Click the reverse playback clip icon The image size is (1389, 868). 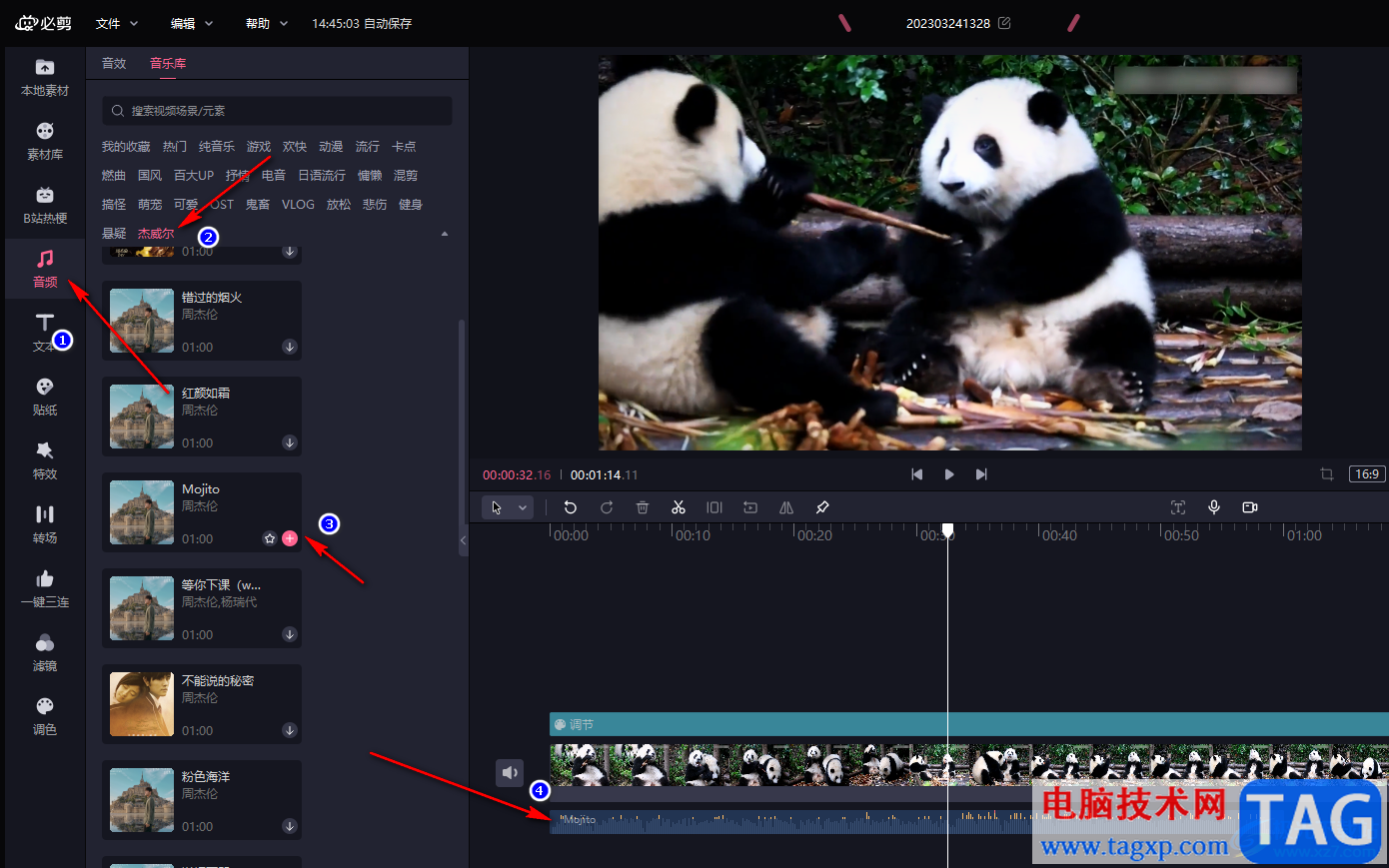point(750,507)
